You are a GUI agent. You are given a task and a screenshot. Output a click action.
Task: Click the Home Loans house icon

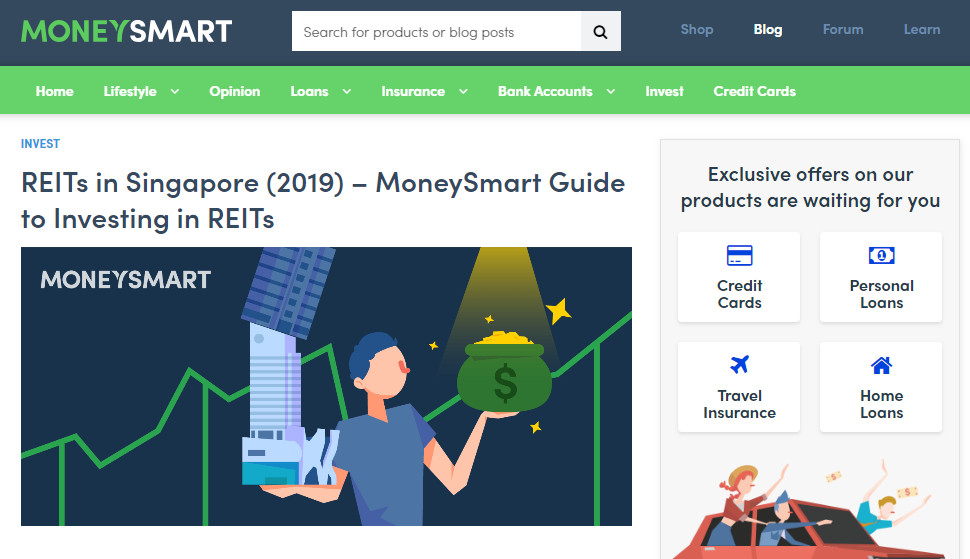pyautogui.click(x=881, y=365)
